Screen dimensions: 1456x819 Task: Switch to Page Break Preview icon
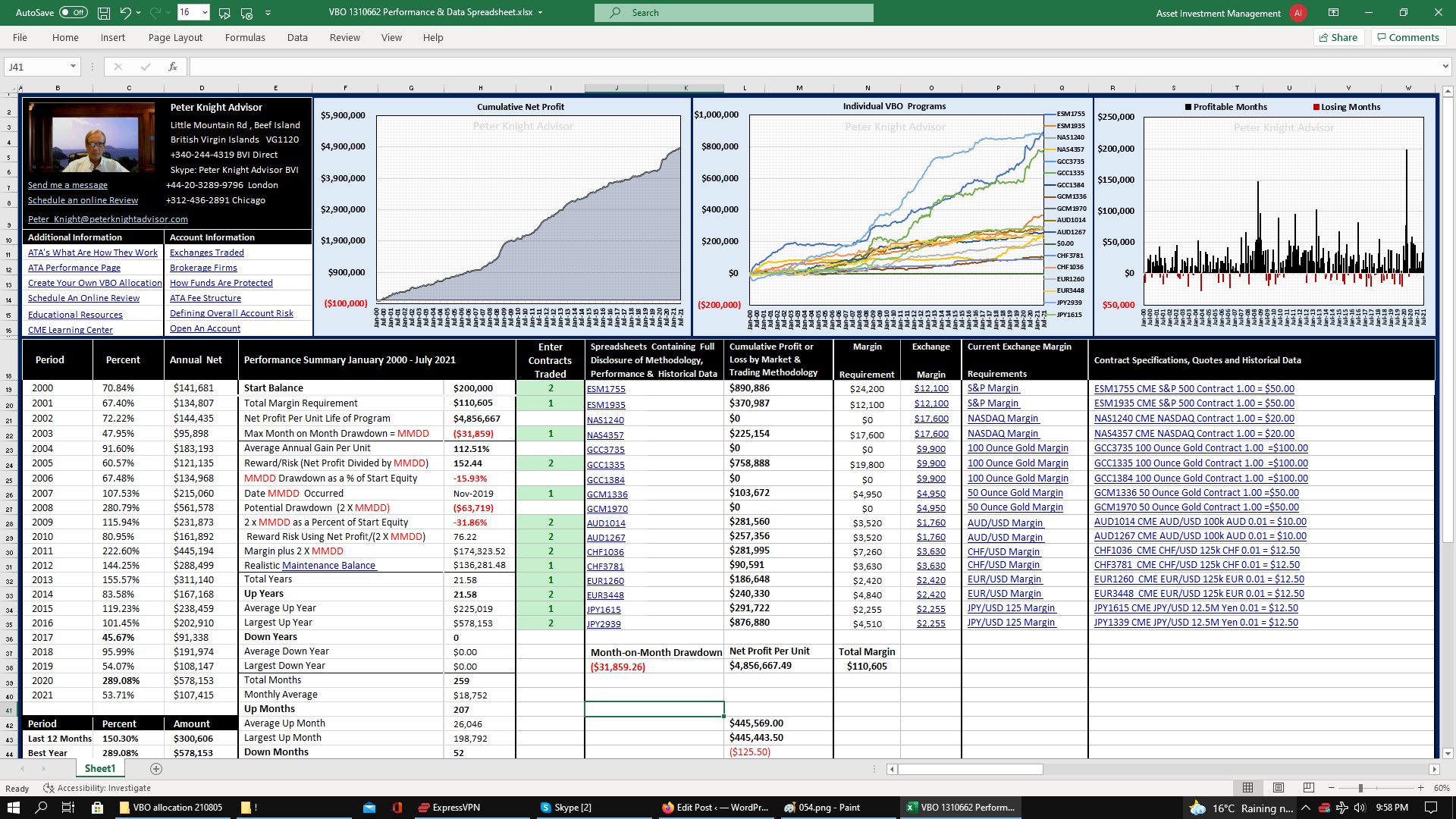coord(1308,788)
